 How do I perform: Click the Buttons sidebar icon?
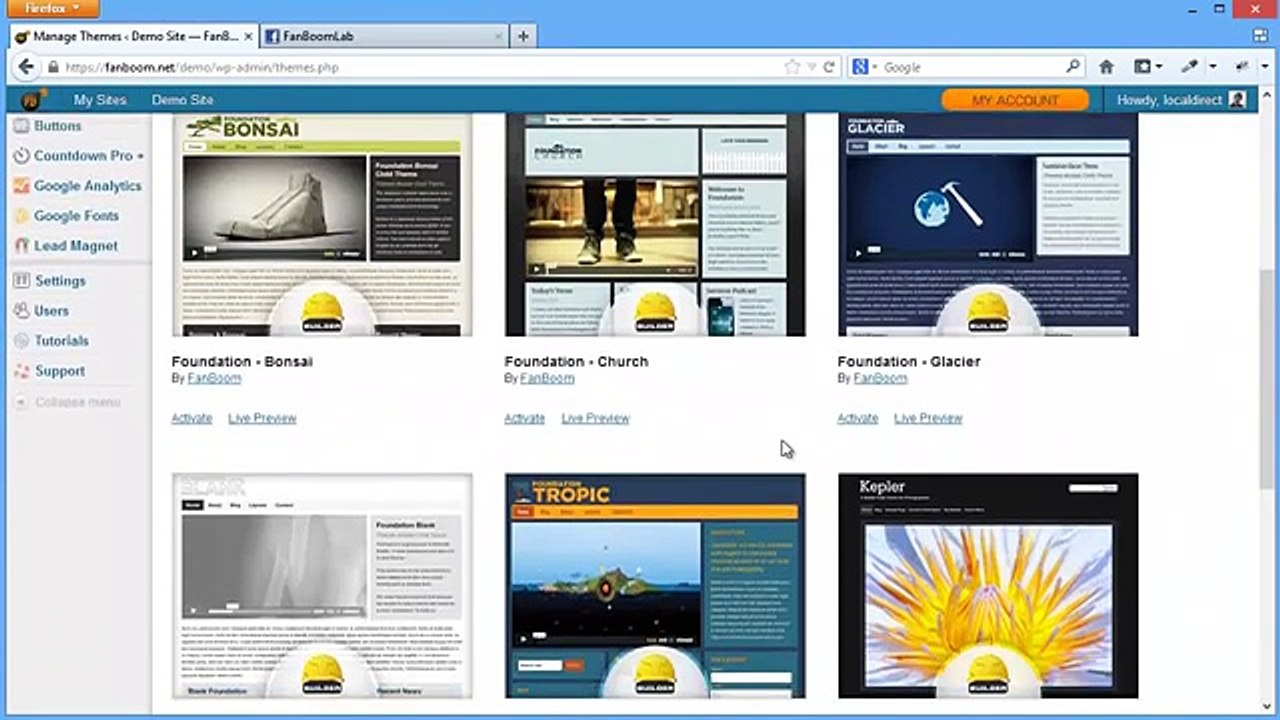[21, 126]
